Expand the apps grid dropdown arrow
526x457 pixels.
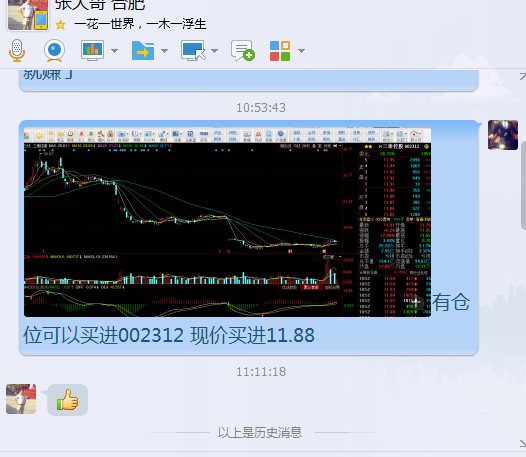pos(301,51)
